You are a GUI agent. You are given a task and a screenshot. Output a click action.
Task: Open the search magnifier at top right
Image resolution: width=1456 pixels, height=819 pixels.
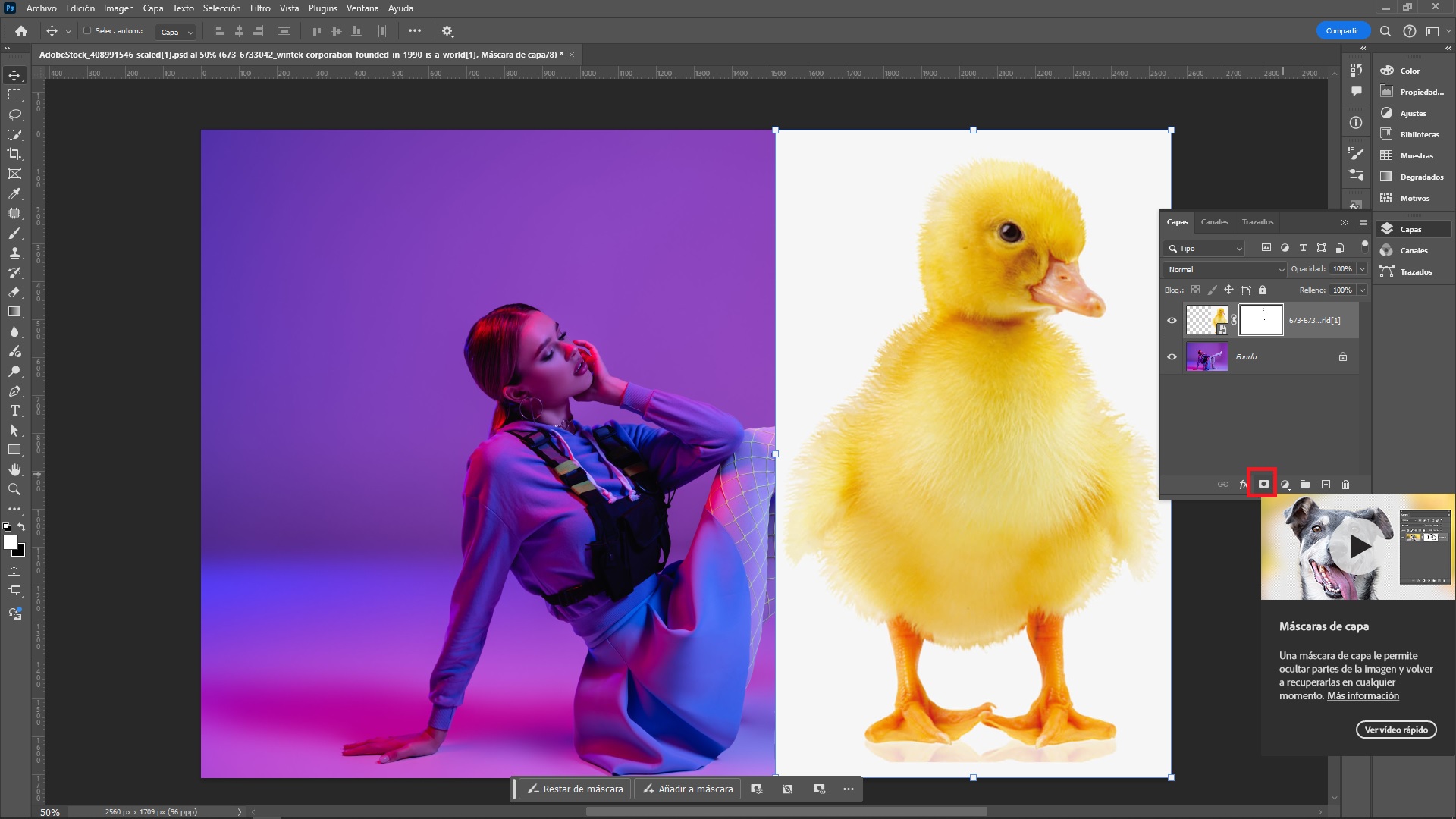tap(1385, 31)
